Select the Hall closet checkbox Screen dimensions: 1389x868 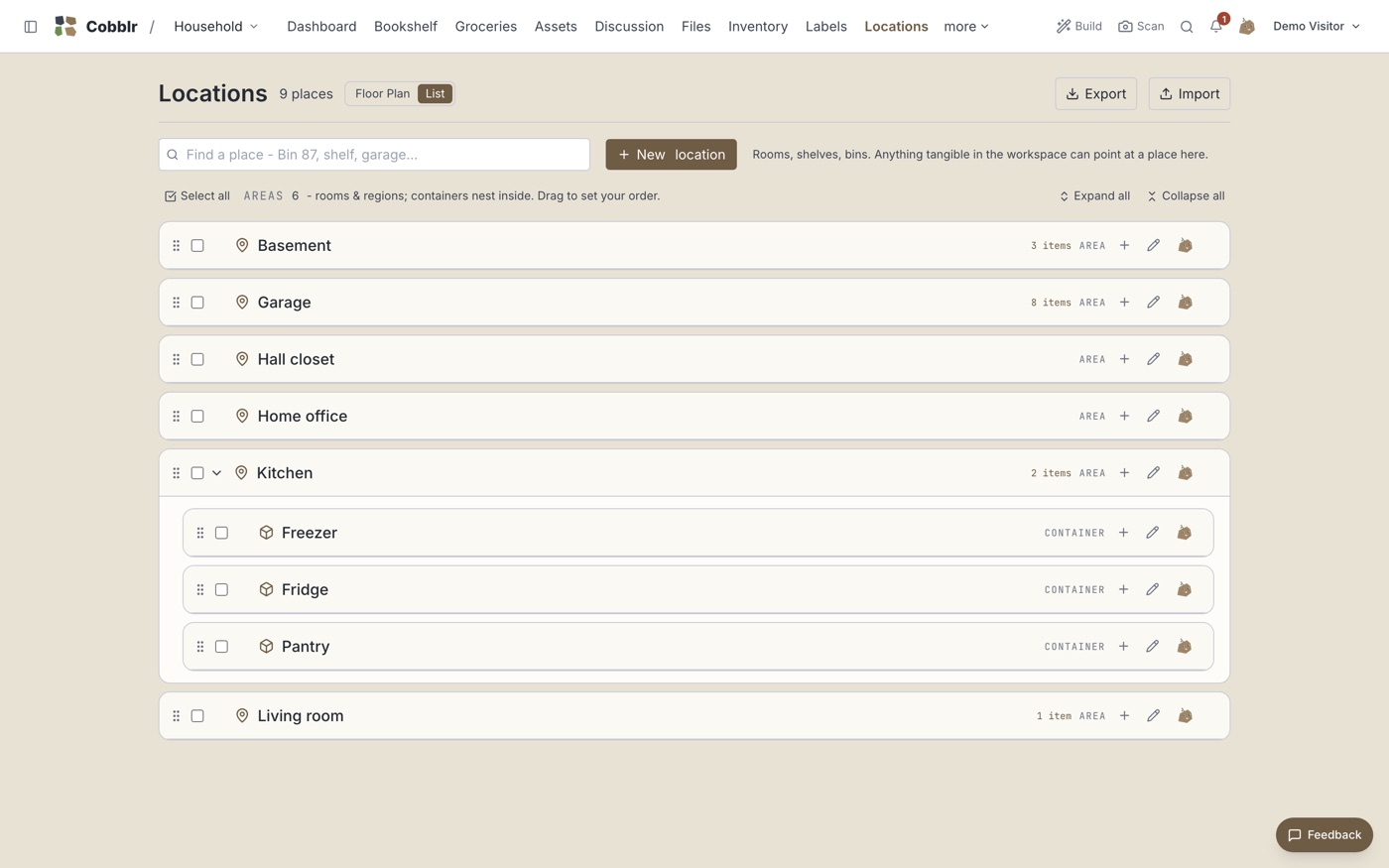point(197,359)
